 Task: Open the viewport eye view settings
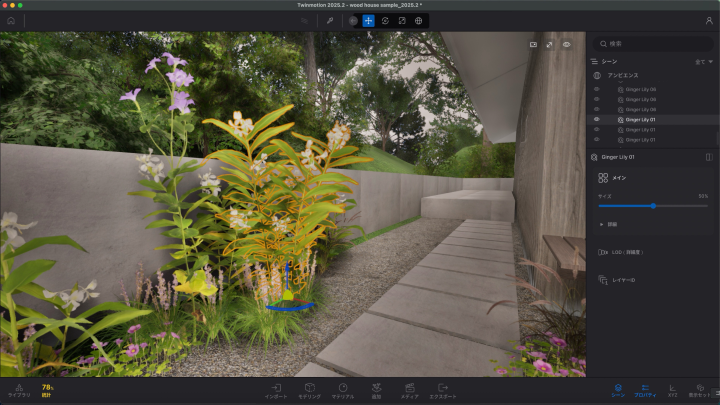pos(567,45)
